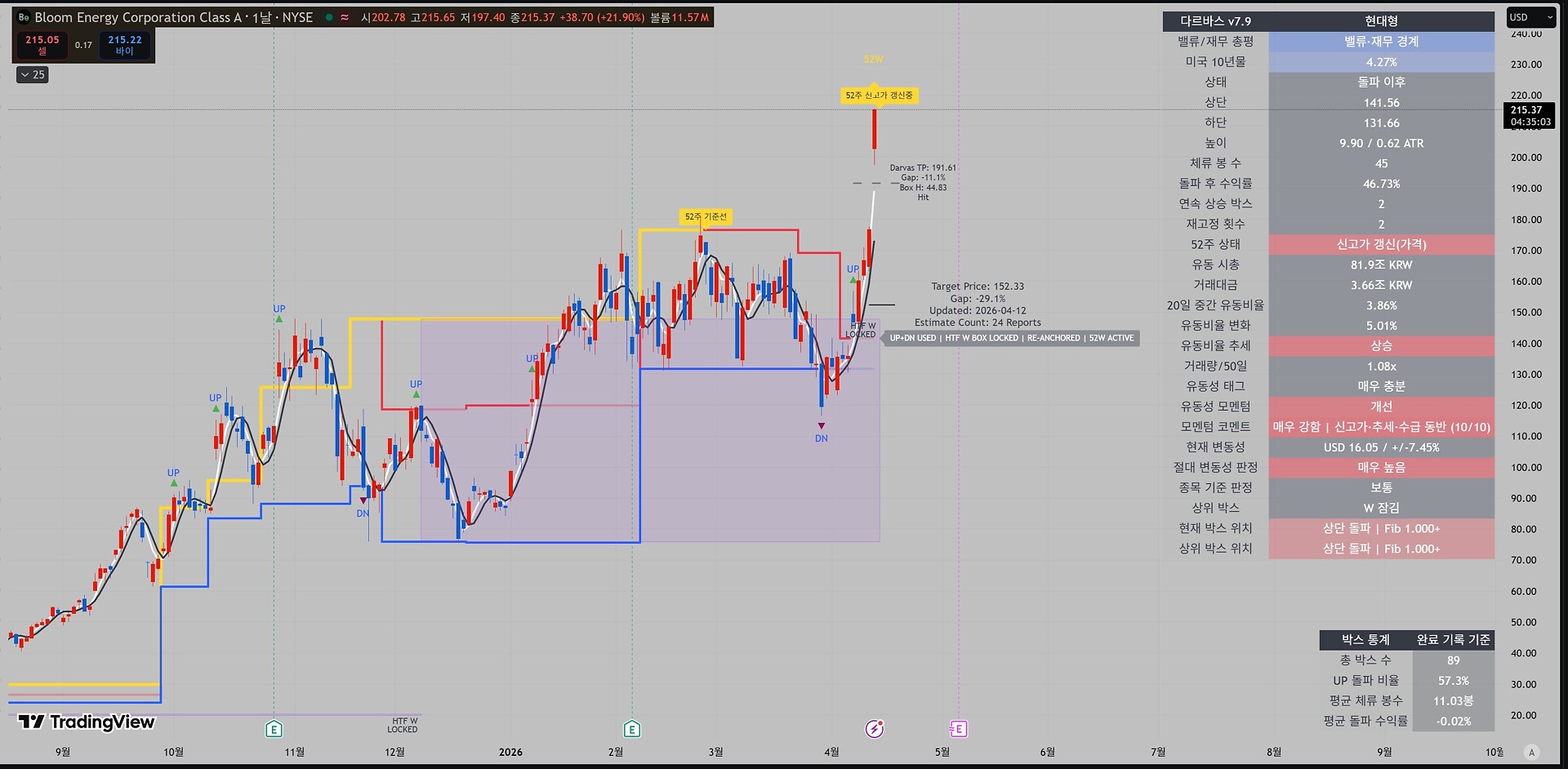Image resolution: width=1568 pixels, height=769 pixels.
Task: Click the 6월 label on time axis
Action: (1047, 752)
